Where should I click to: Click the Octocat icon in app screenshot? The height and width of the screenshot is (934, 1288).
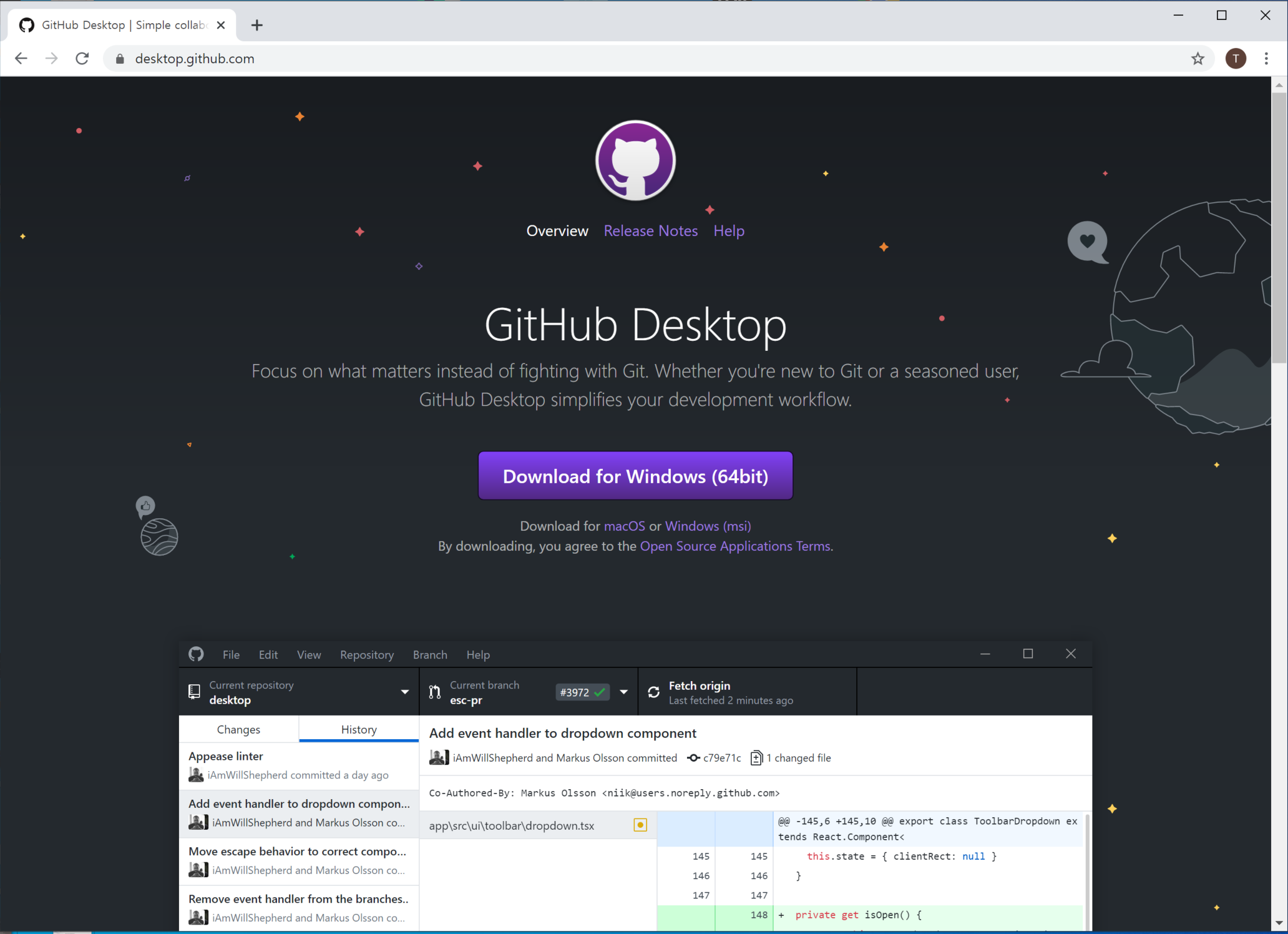pyautogui.click(x=196, y=654)
